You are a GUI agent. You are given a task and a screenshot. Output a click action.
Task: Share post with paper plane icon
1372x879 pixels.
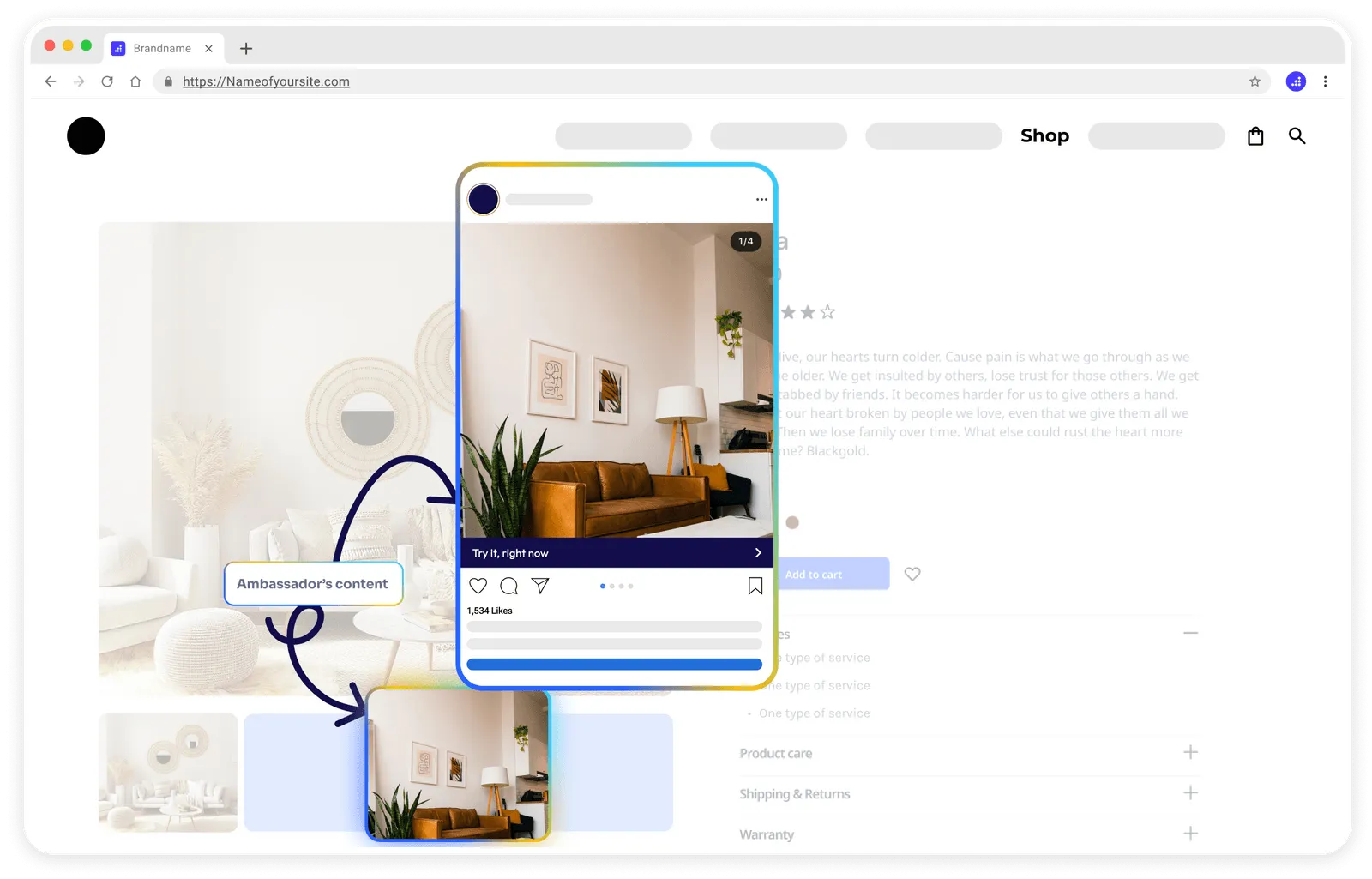(x=540, y=586)
